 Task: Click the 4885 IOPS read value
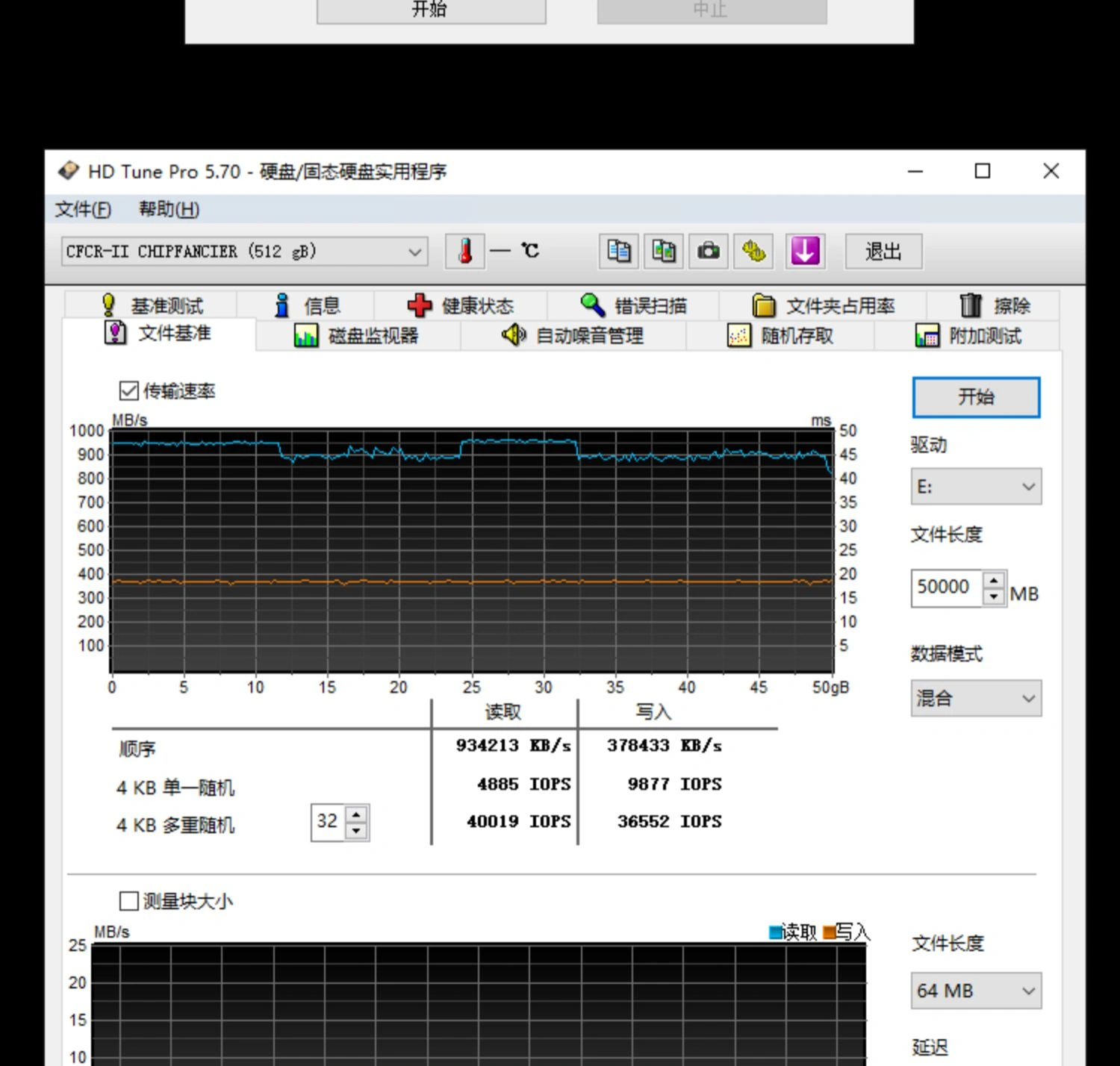pyautogui.click(x=523, y=784)
